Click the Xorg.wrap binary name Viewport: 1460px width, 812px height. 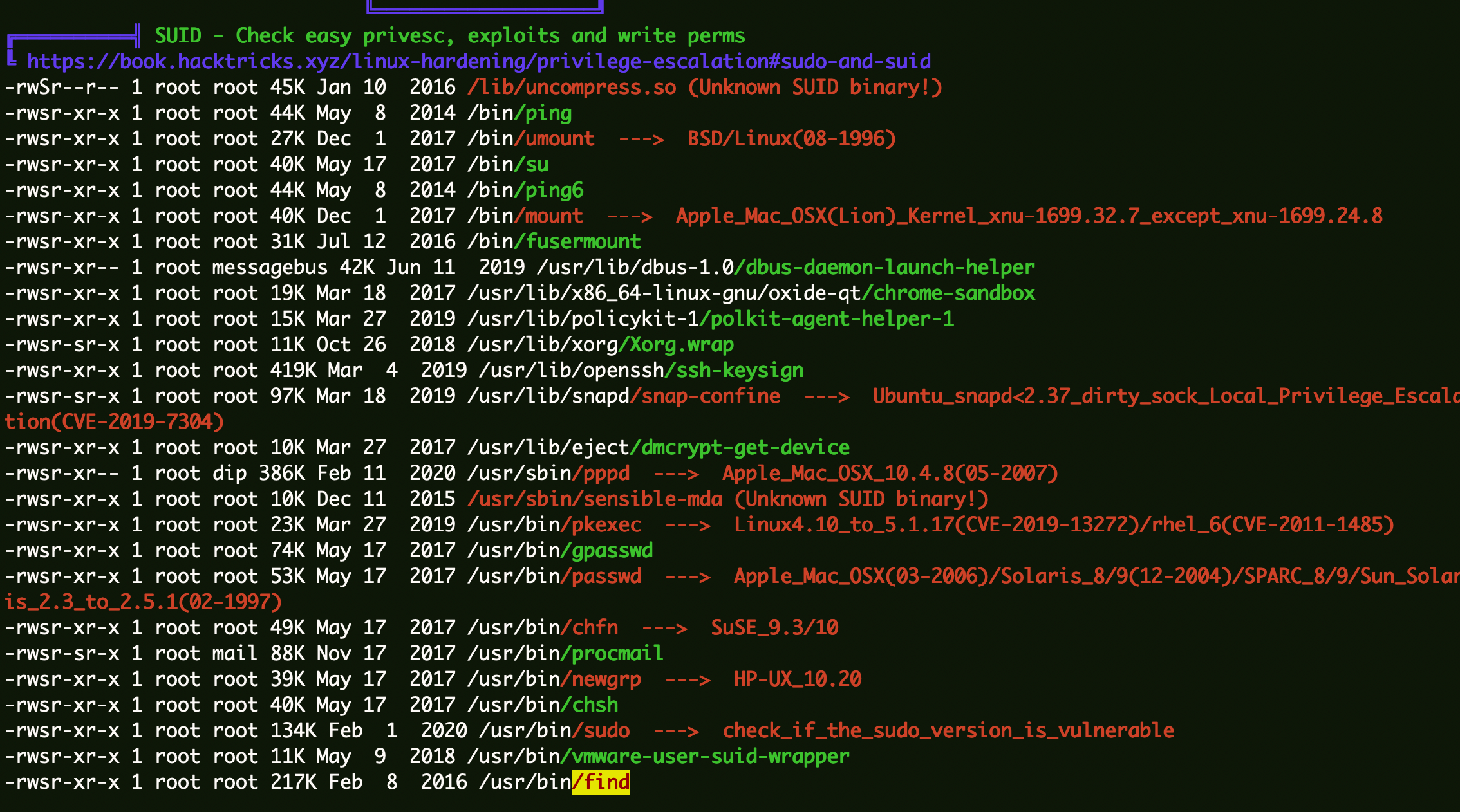(681, 345)
